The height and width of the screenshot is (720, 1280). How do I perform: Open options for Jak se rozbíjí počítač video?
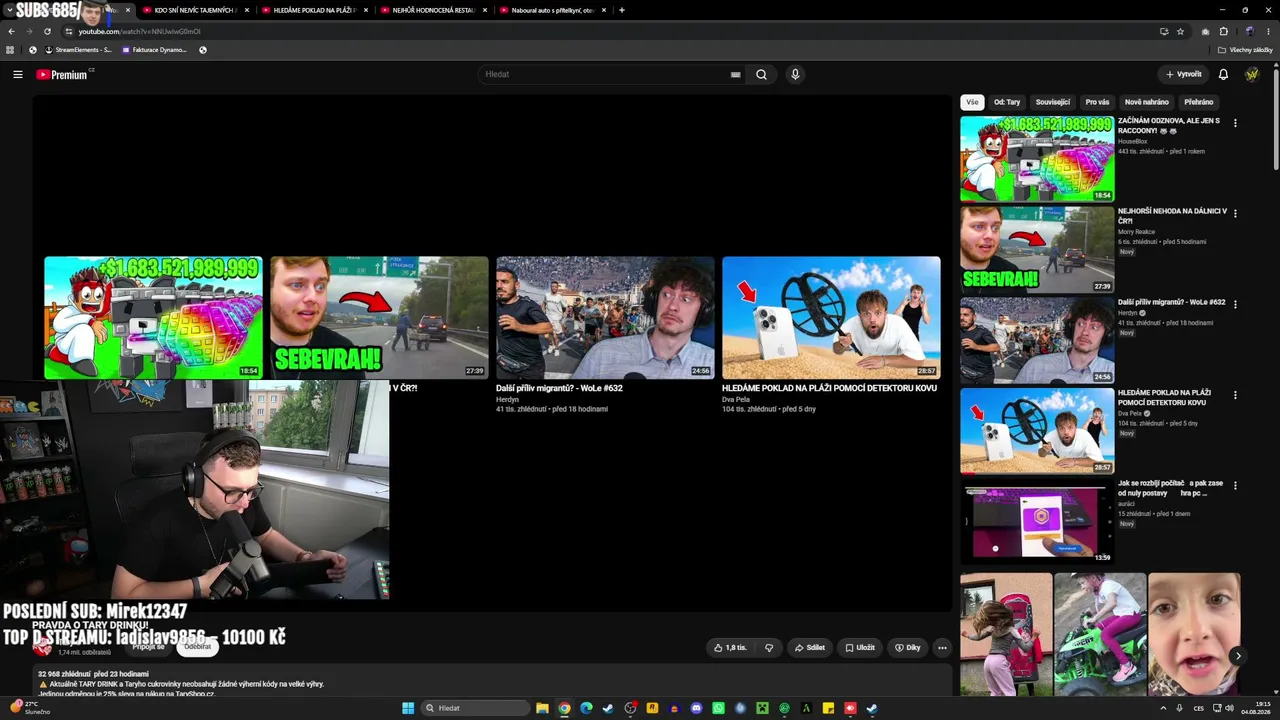click(x=1235, y=485)
